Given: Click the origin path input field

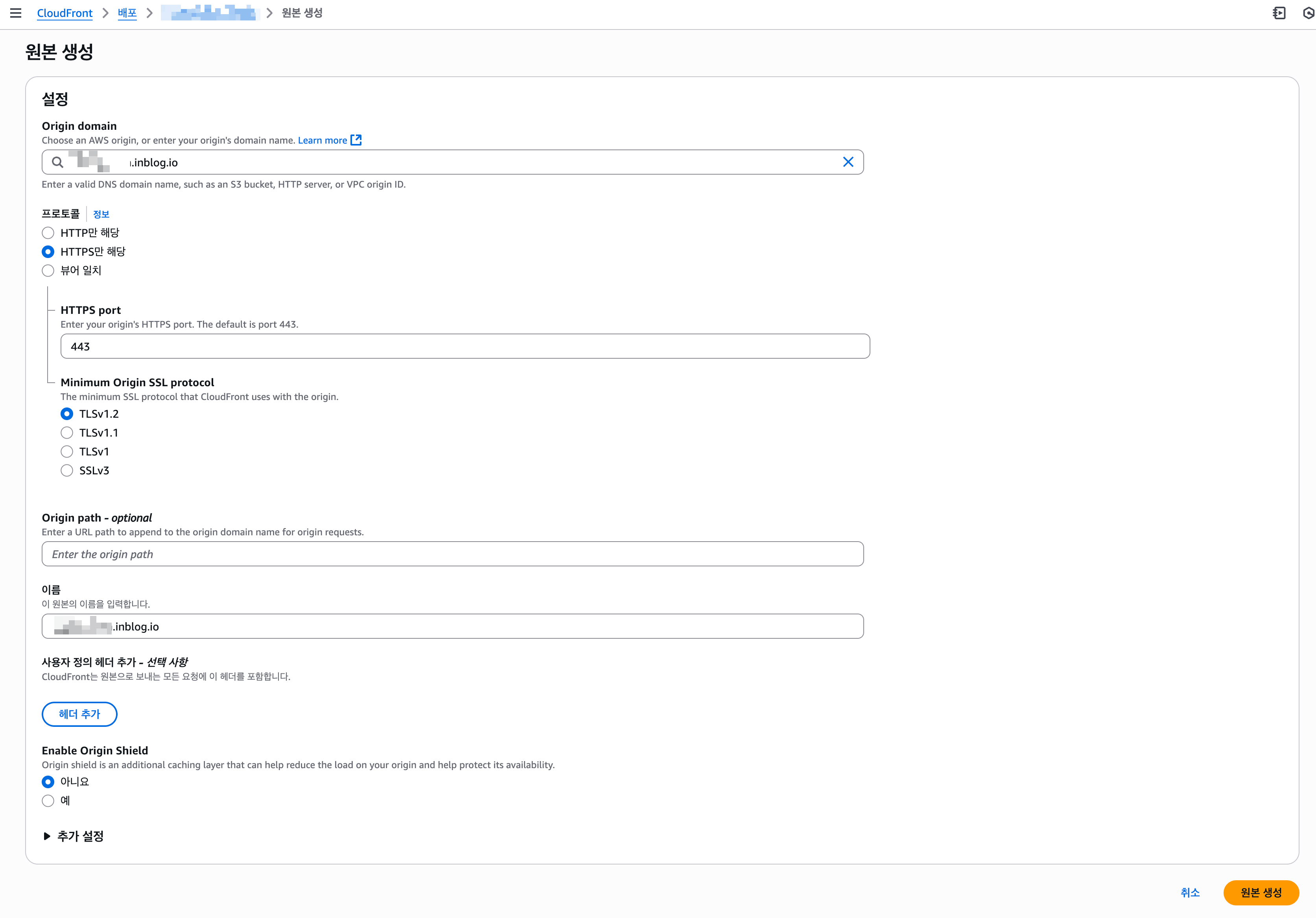Looking at the screenshot, I should 452,554.
